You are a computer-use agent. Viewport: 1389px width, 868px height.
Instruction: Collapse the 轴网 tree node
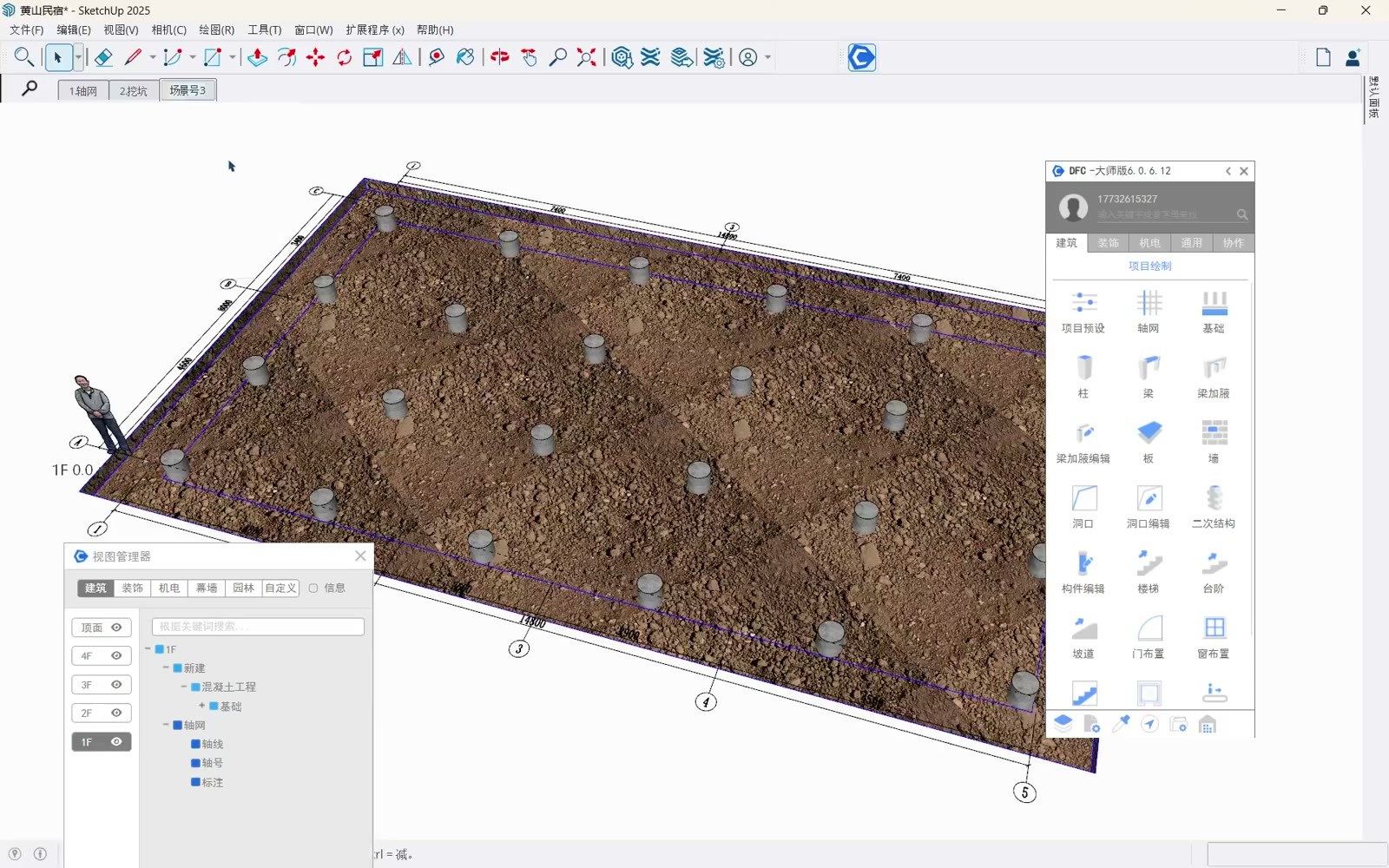[166, 725]
